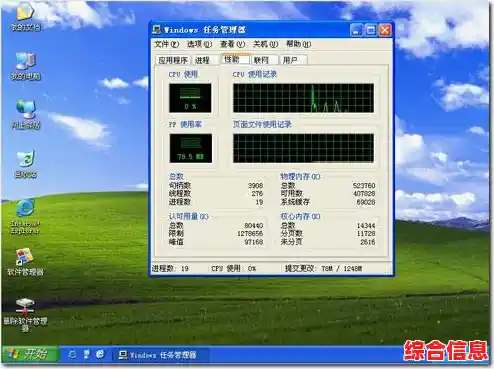The image size is (494, 369).
Task: Click the 物理内存 总数 value 523760
Action: (364, 186)
